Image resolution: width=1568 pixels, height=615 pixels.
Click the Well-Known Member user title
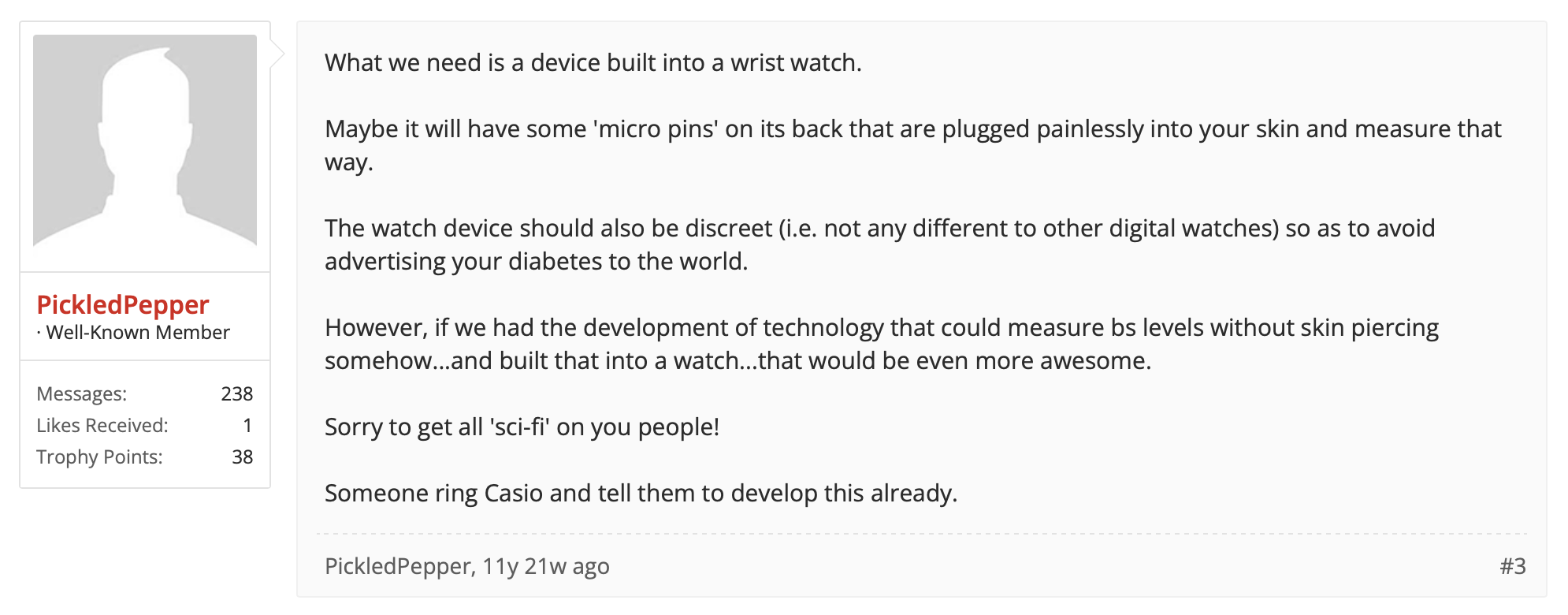pos(137,333)
